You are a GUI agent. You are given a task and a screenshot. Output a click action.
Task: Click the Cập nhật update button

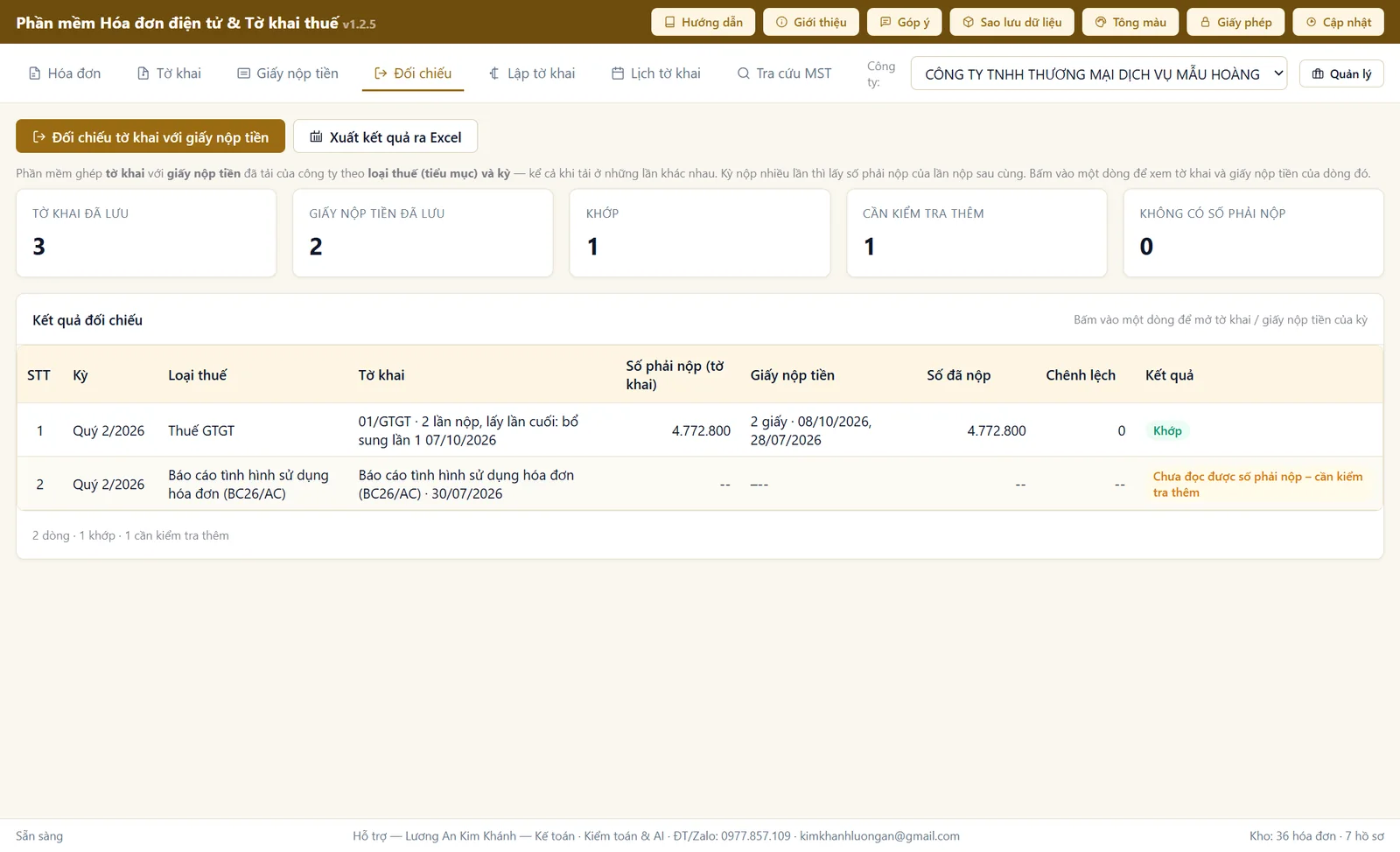[x=1338, y=22]
